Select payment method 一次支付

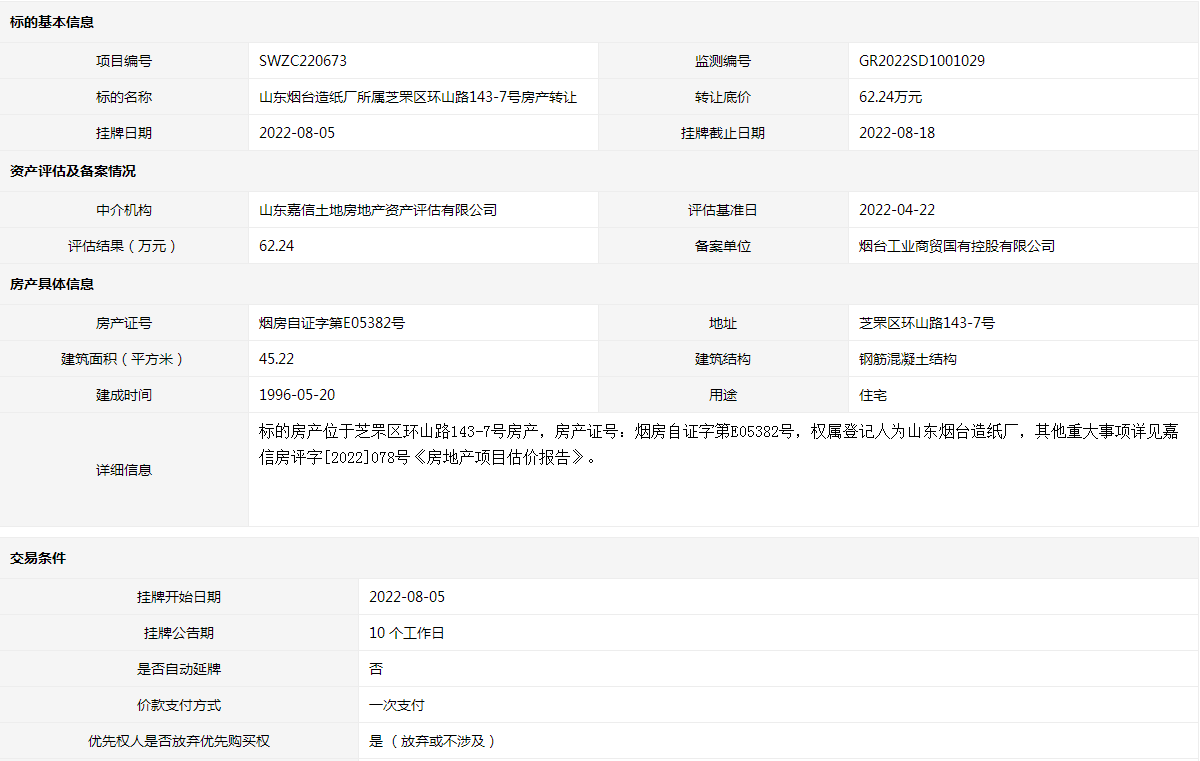(397, 705)
